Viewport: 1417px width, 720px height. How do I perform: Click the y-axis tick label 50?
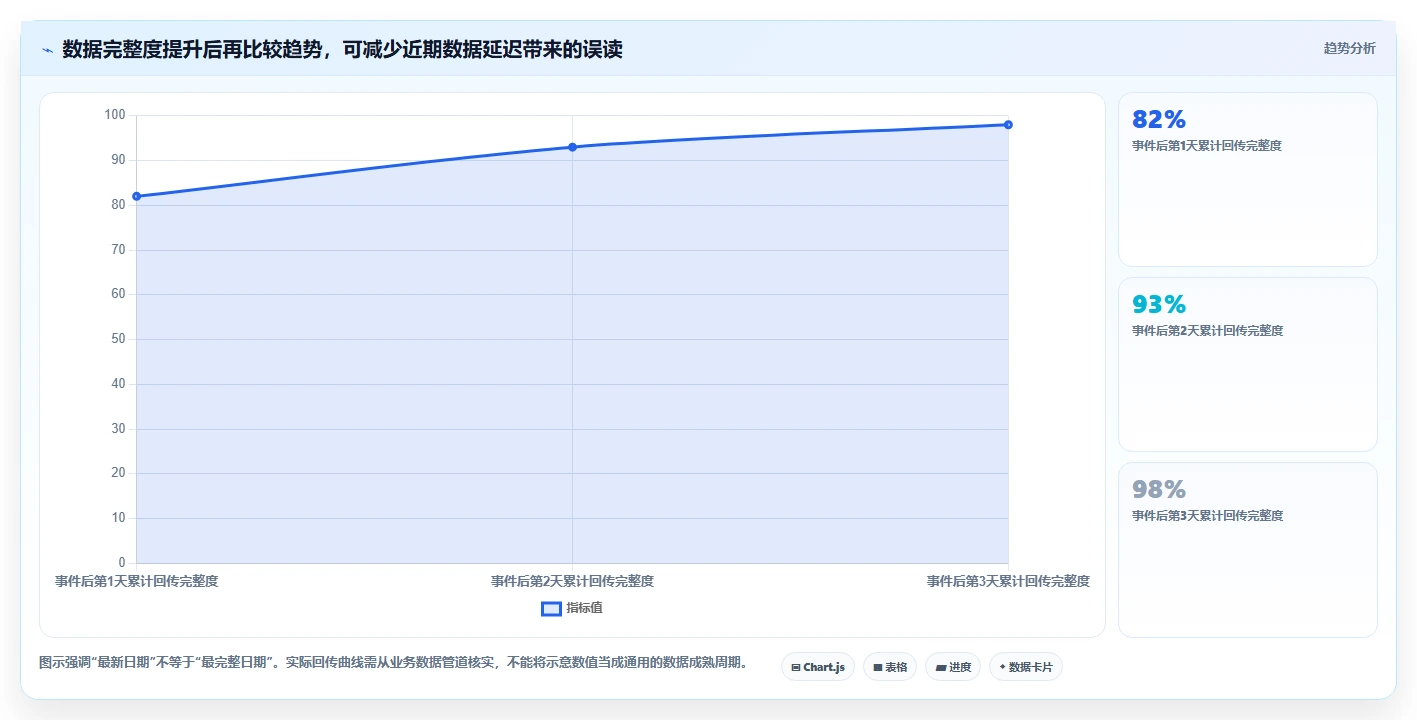[118, 339]
